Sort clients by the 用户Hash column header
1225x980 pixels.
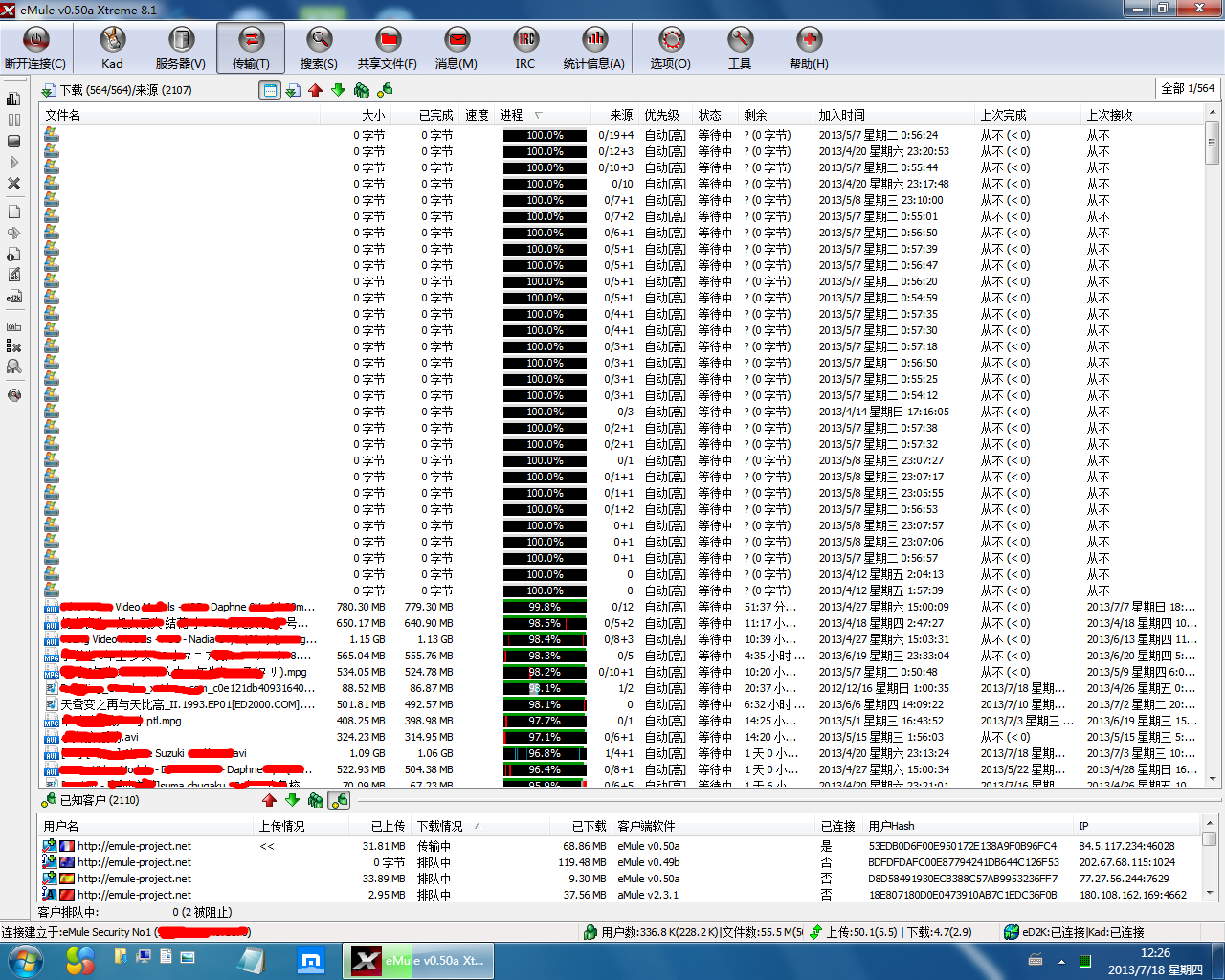(x=969, y=826)
